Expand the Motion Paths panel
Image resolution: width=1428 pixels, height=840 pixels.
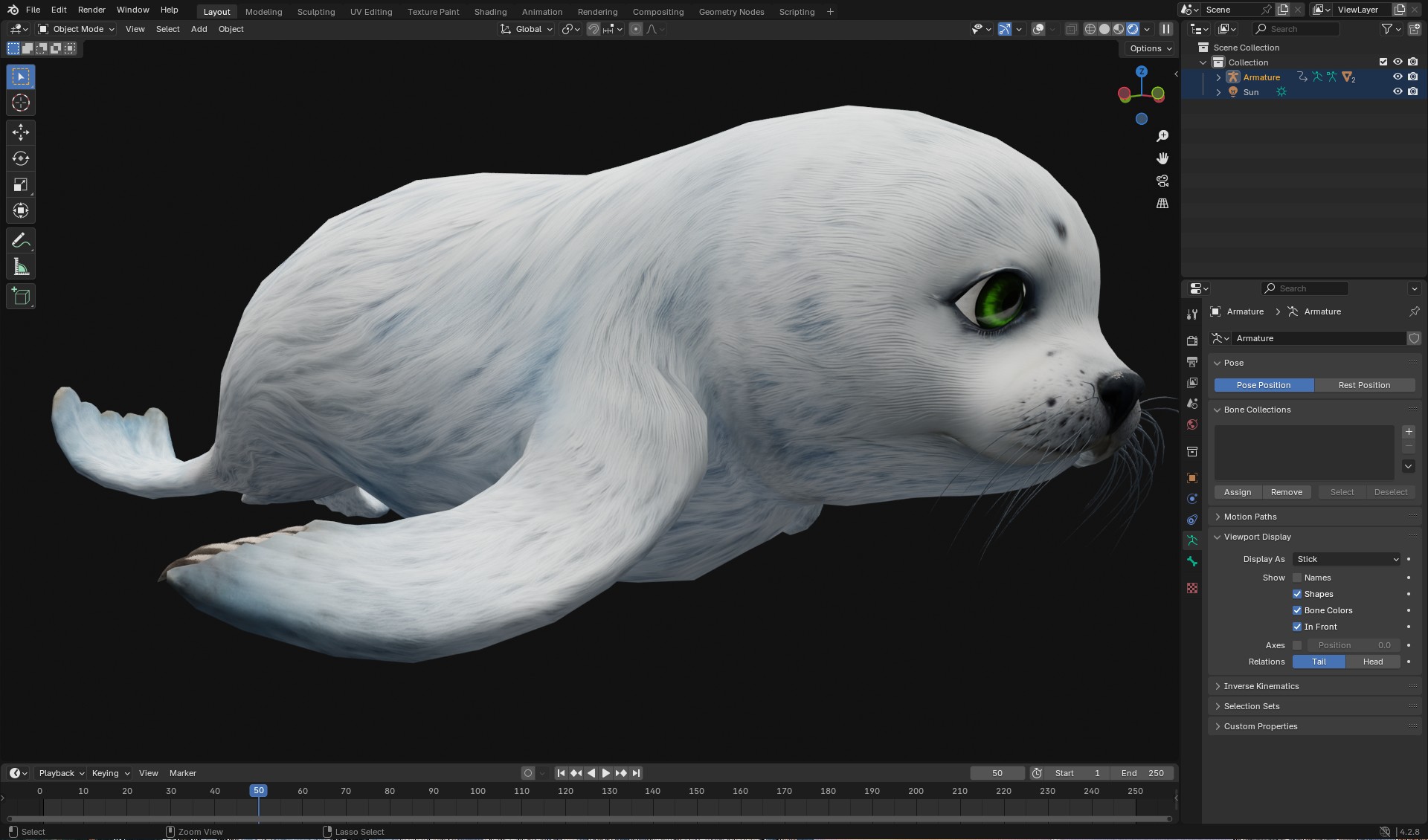[x=1249, y=516]
